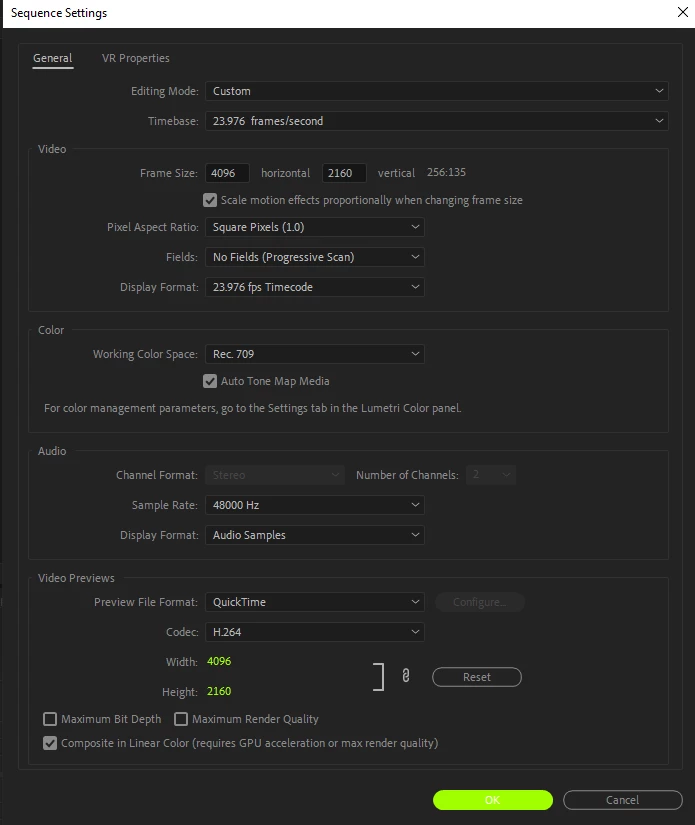This screenshot has height=825, width=695.
Task: Open the Editing Mode dropdown
Action: (437, 91)
